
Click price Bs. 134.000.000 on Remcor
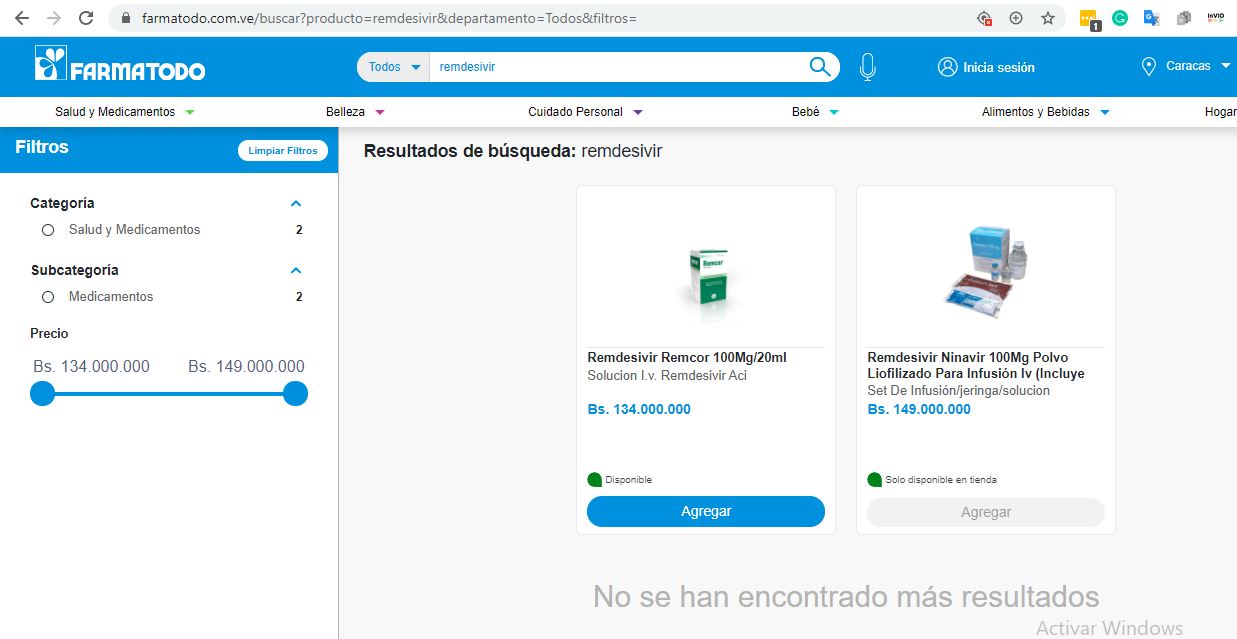[x=639, y=409]
